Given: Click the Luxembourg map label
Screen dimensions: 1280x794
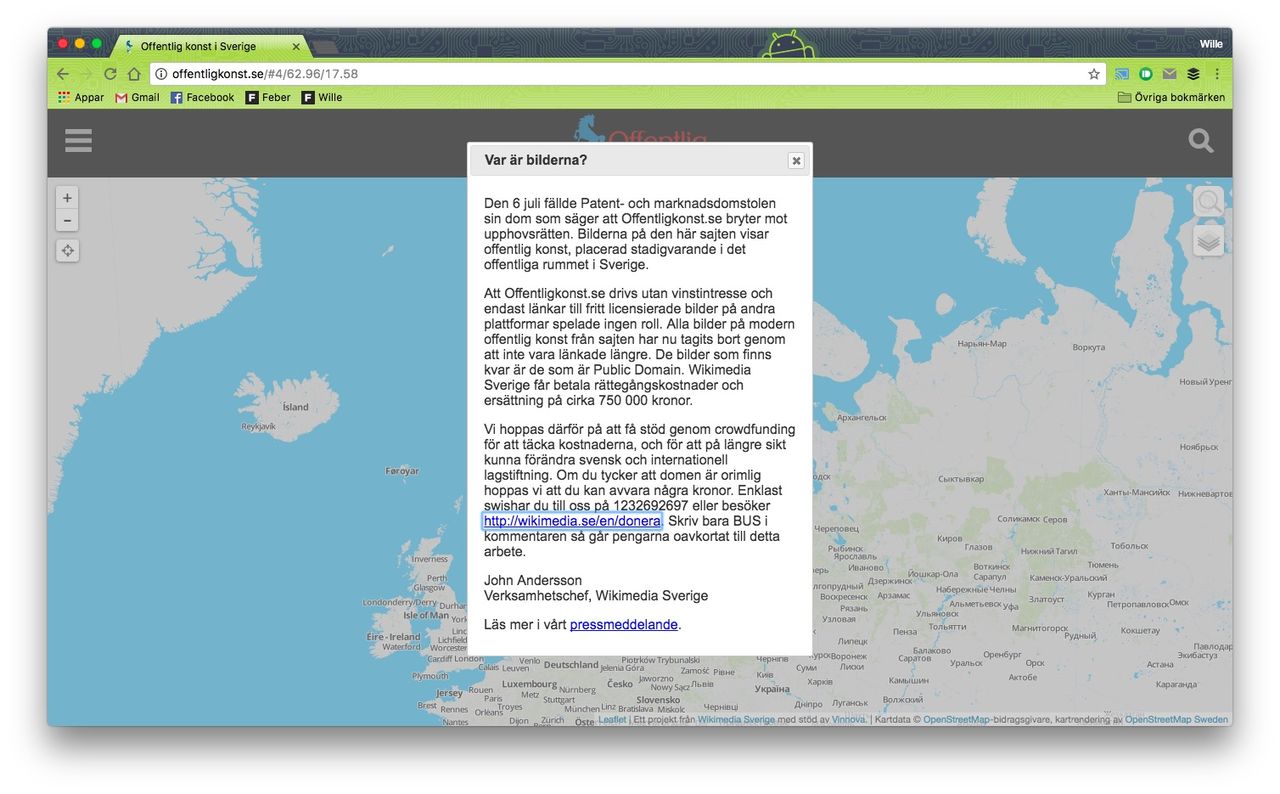Looking at the screenshot, I should [529, 685].
